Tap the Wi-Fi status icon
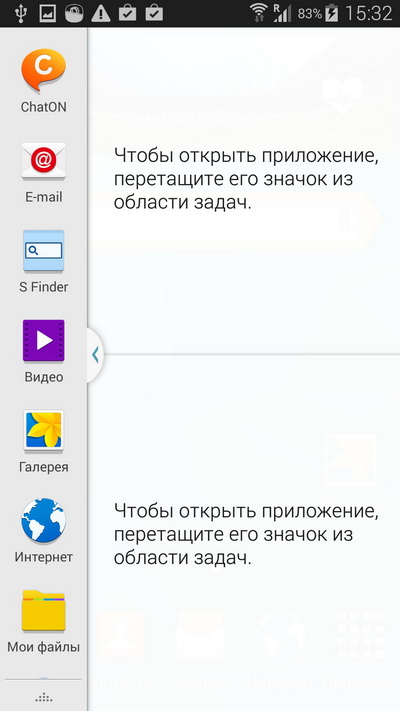 (259, 14)
